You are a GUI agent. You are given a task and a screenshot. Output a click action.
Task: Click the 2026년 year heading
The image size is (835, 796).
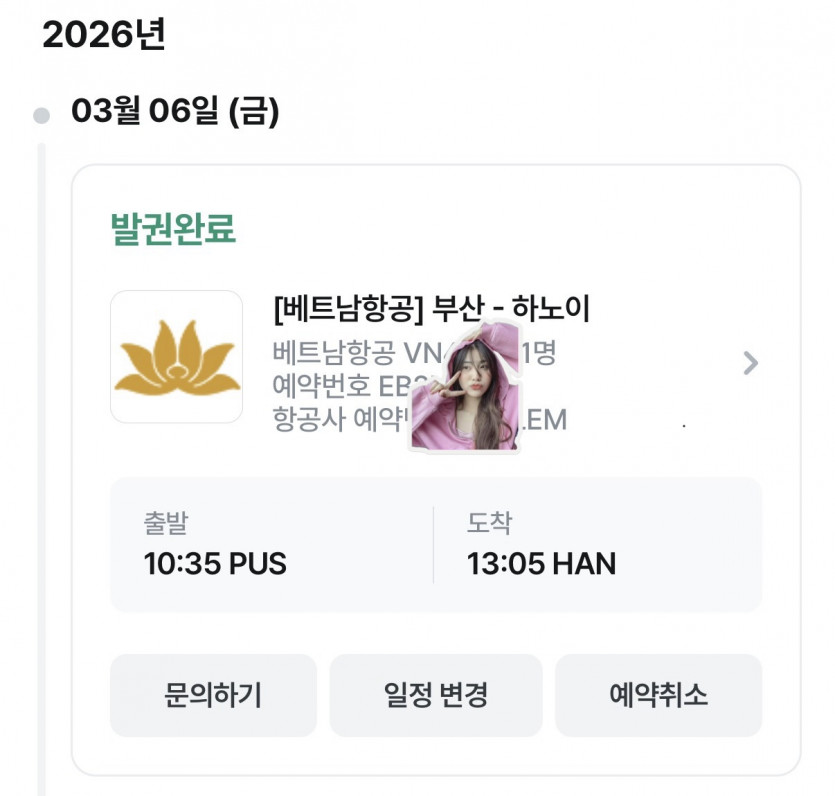pos(104,35)
